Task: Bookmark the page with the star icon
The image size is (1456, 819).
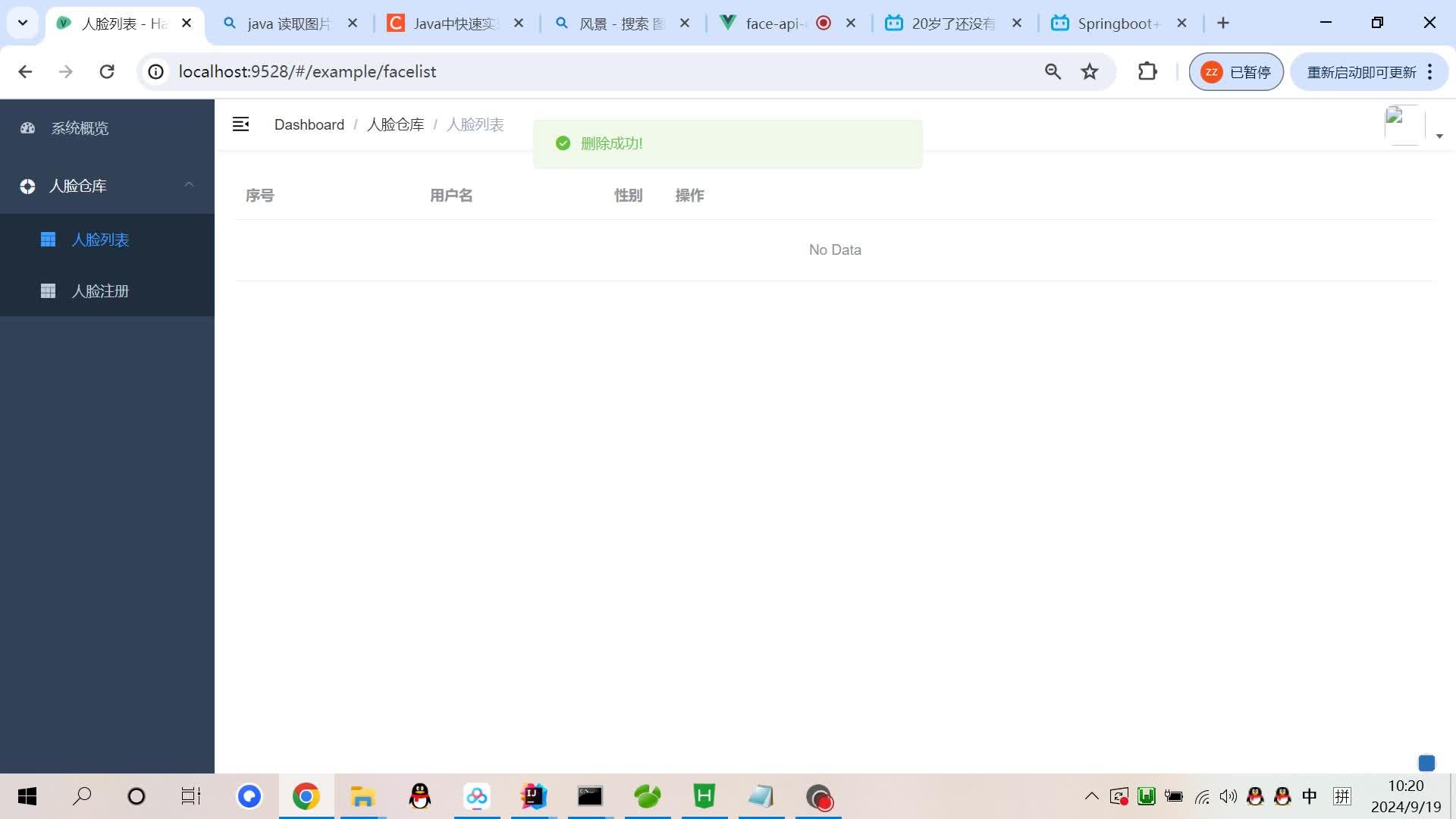Action: pyautogui.click(x=1089, y=71)
